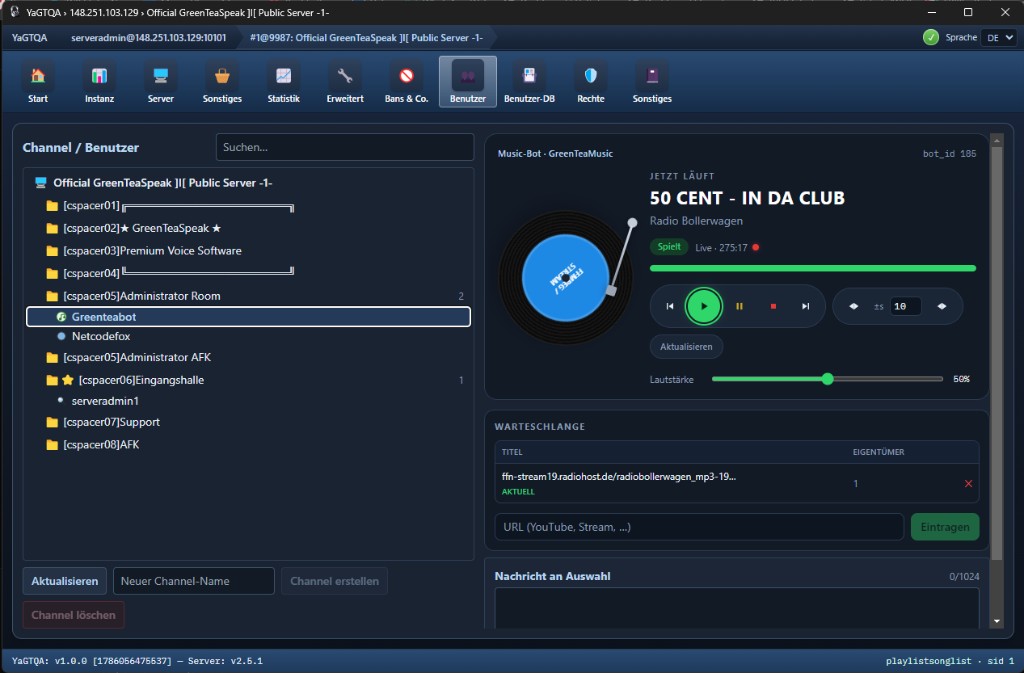The image size is (1024, 673).
Task: Open the Statistik toolbar section
Action: [x=283, y=82]
